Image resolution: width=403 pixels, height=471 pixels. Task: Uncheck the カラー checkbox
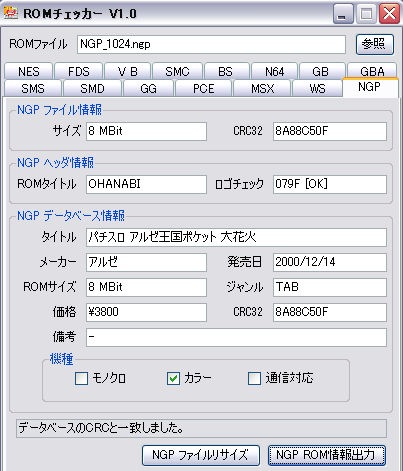[173, 379]
